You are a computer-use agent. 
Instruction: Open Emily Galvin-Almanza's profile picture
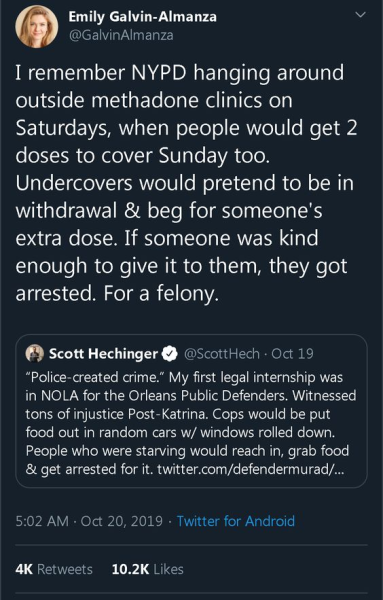pyautogui.click(x=37, y=26)
